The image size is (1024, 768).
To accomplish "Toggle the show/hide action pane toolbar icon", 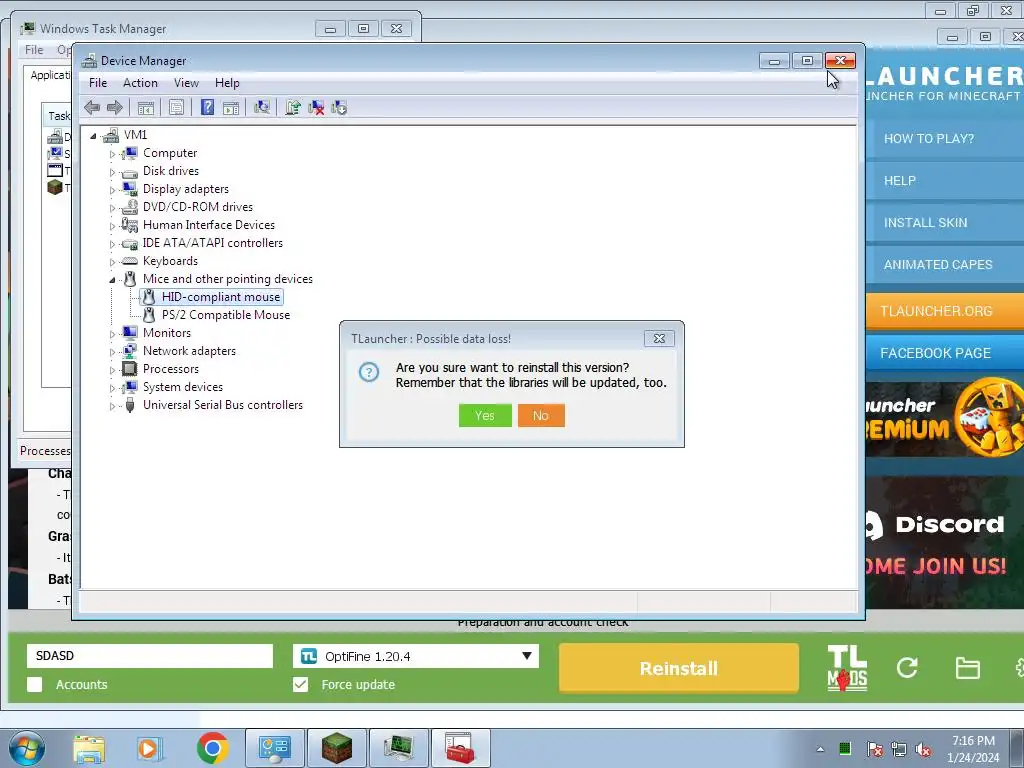I will (x=231, y=108).
